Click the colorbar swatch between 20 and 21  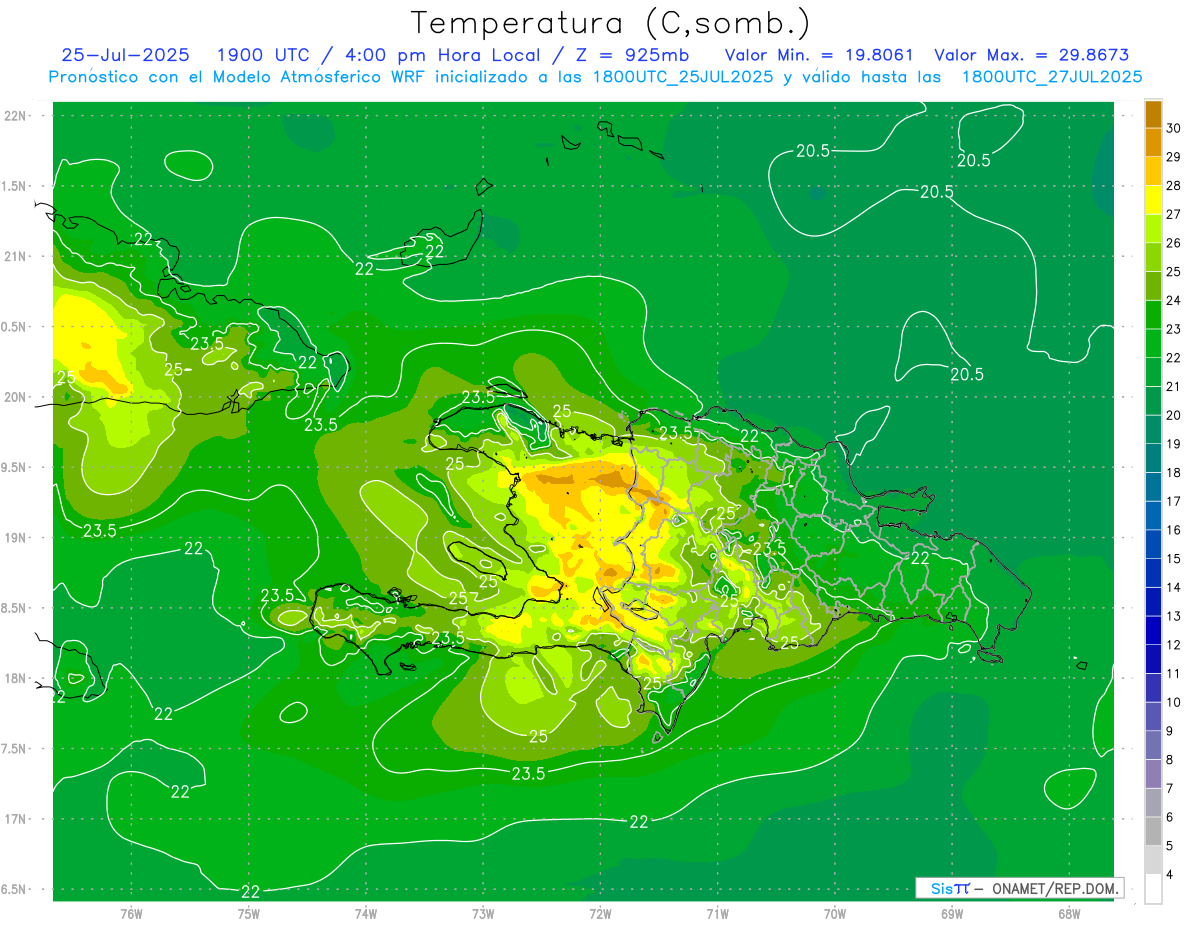(x=1153, y=400)
